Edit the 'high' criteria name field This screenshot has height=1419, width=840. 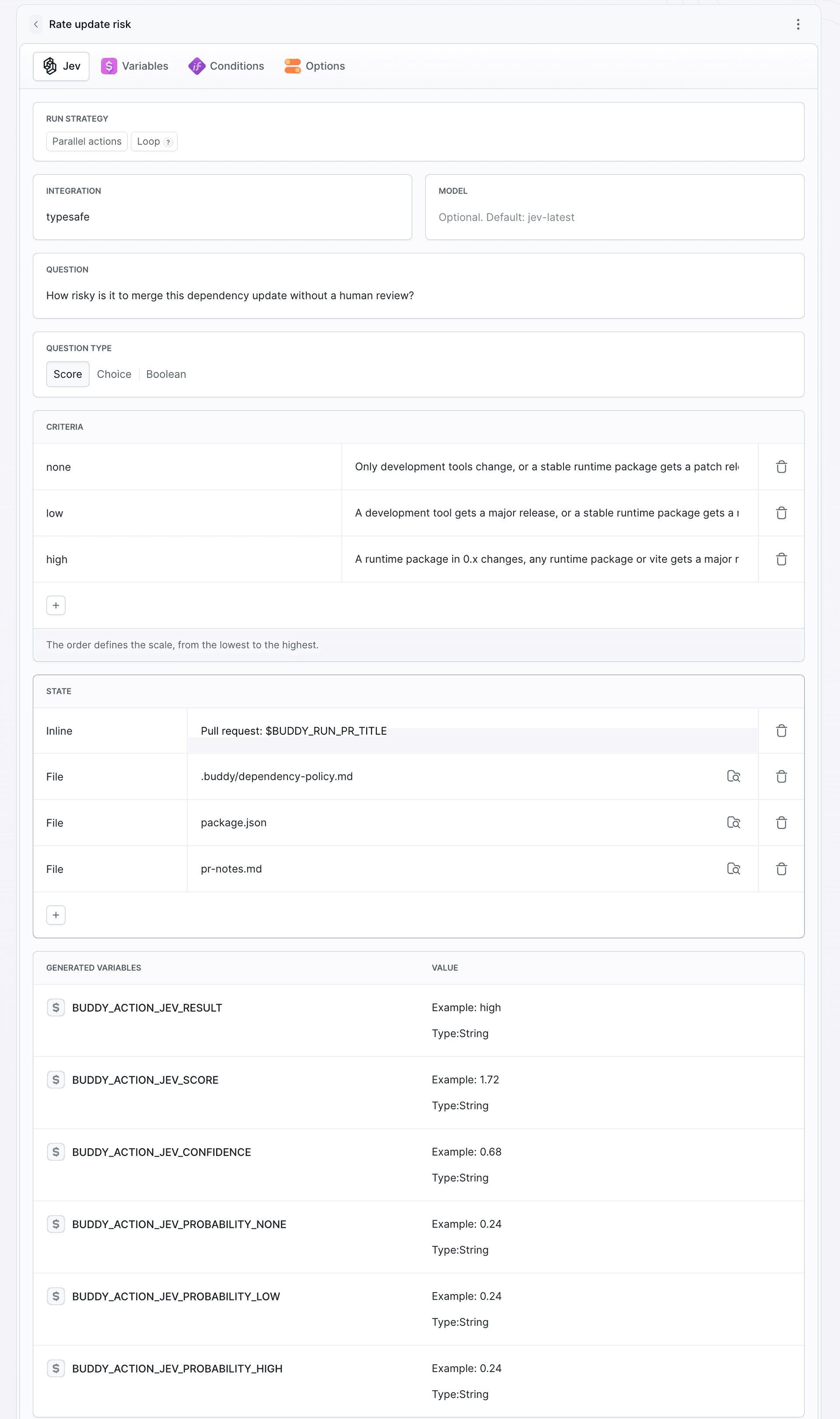(x=187, y=559)
